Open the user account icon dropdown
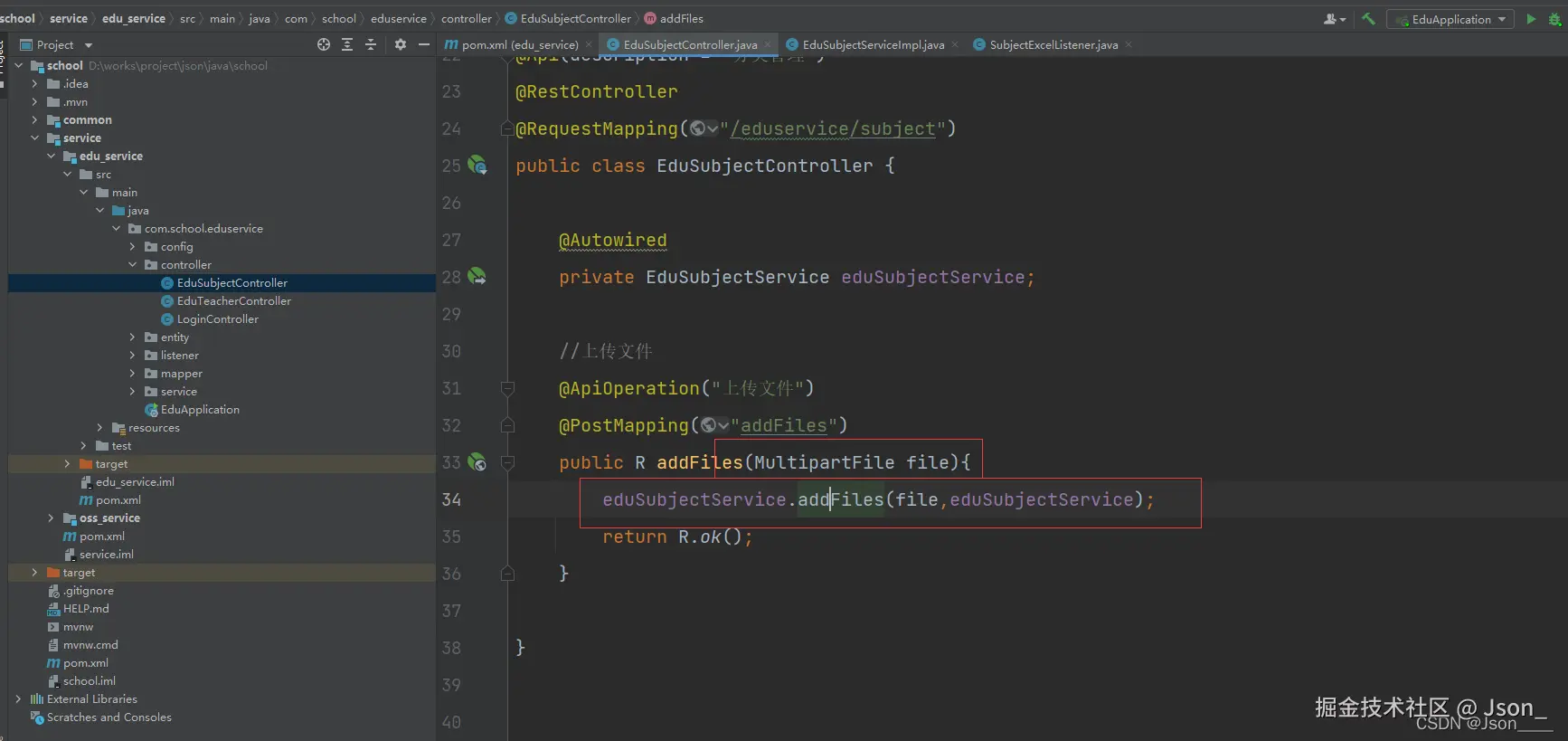This screenshot has width=1568, height=741. [1335, 19]
